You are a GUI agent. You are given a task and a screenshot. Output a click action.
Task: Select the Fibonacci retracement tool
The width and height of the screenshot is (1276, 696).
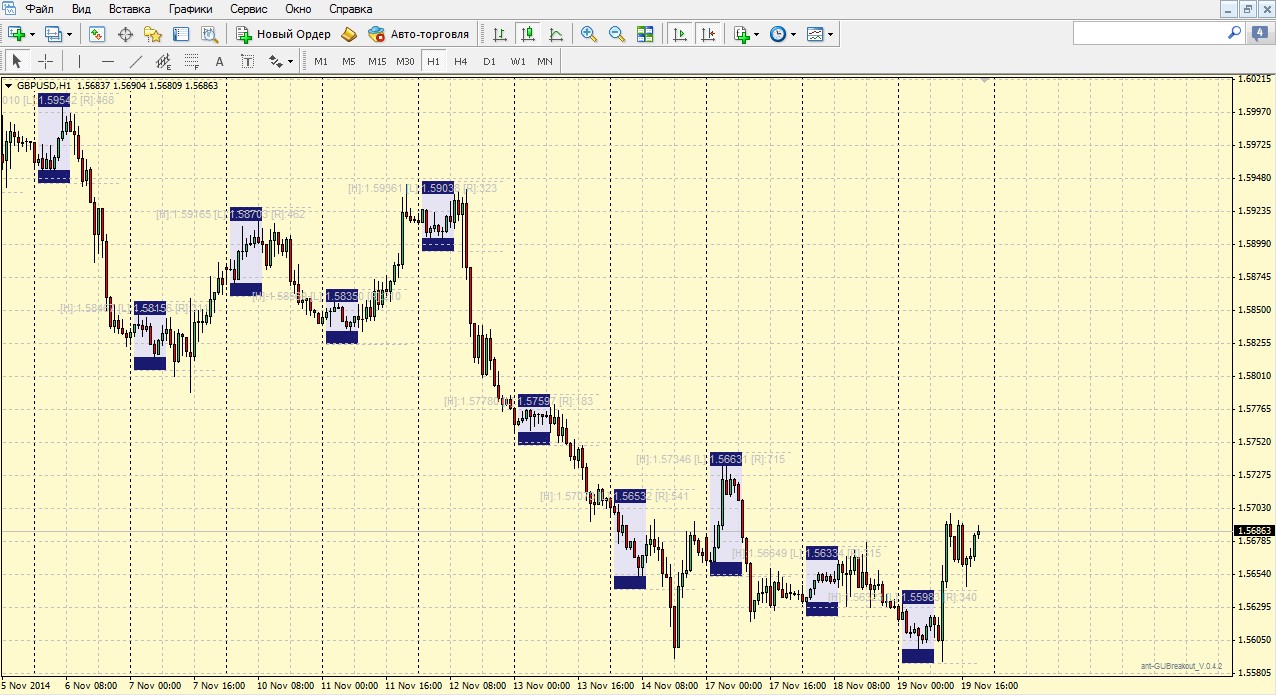pyautogui.click(x=192, y=61)
